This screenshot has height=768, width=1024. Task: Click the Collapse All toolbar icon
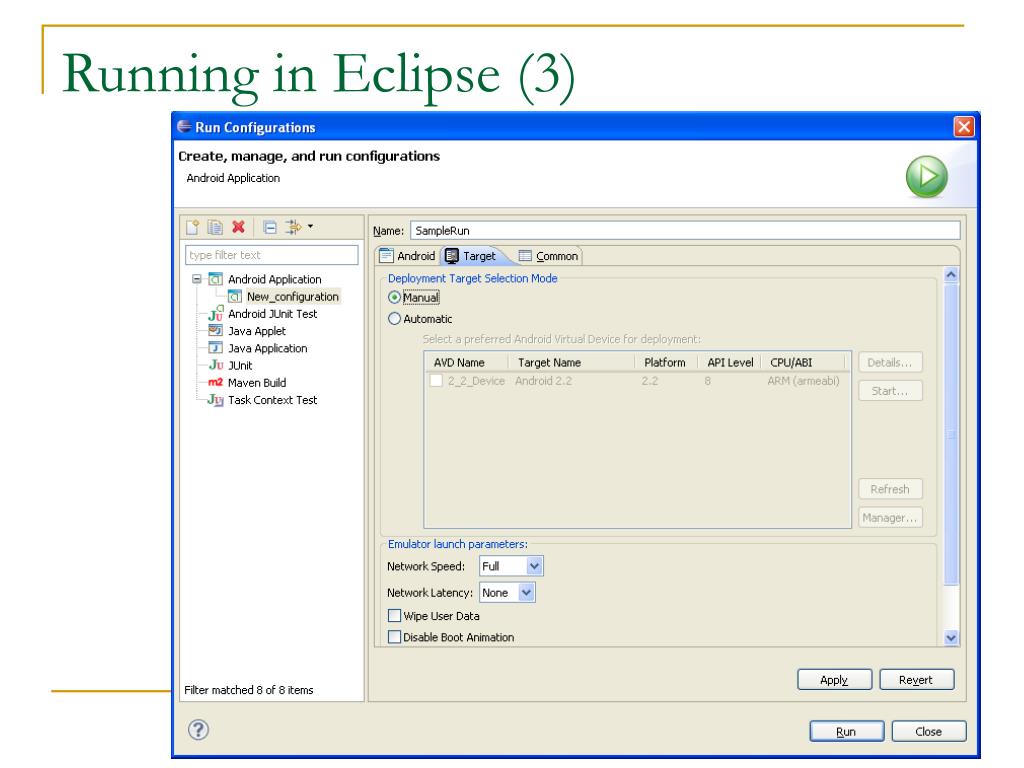tap(270, 227)
